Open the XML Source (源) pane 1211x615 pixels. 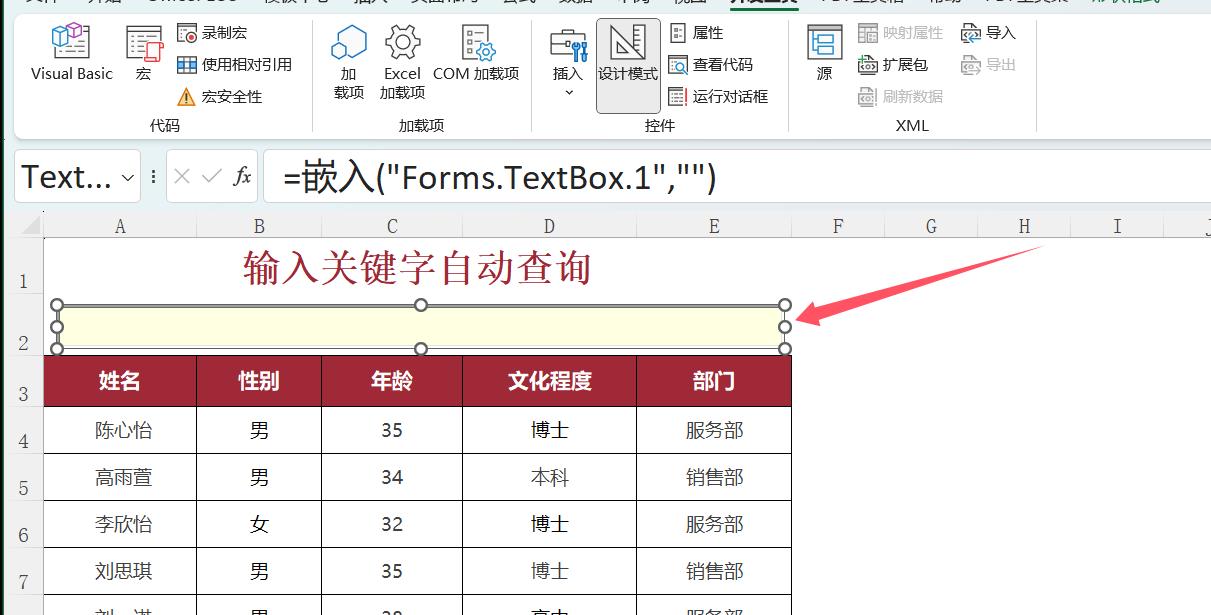824,54
